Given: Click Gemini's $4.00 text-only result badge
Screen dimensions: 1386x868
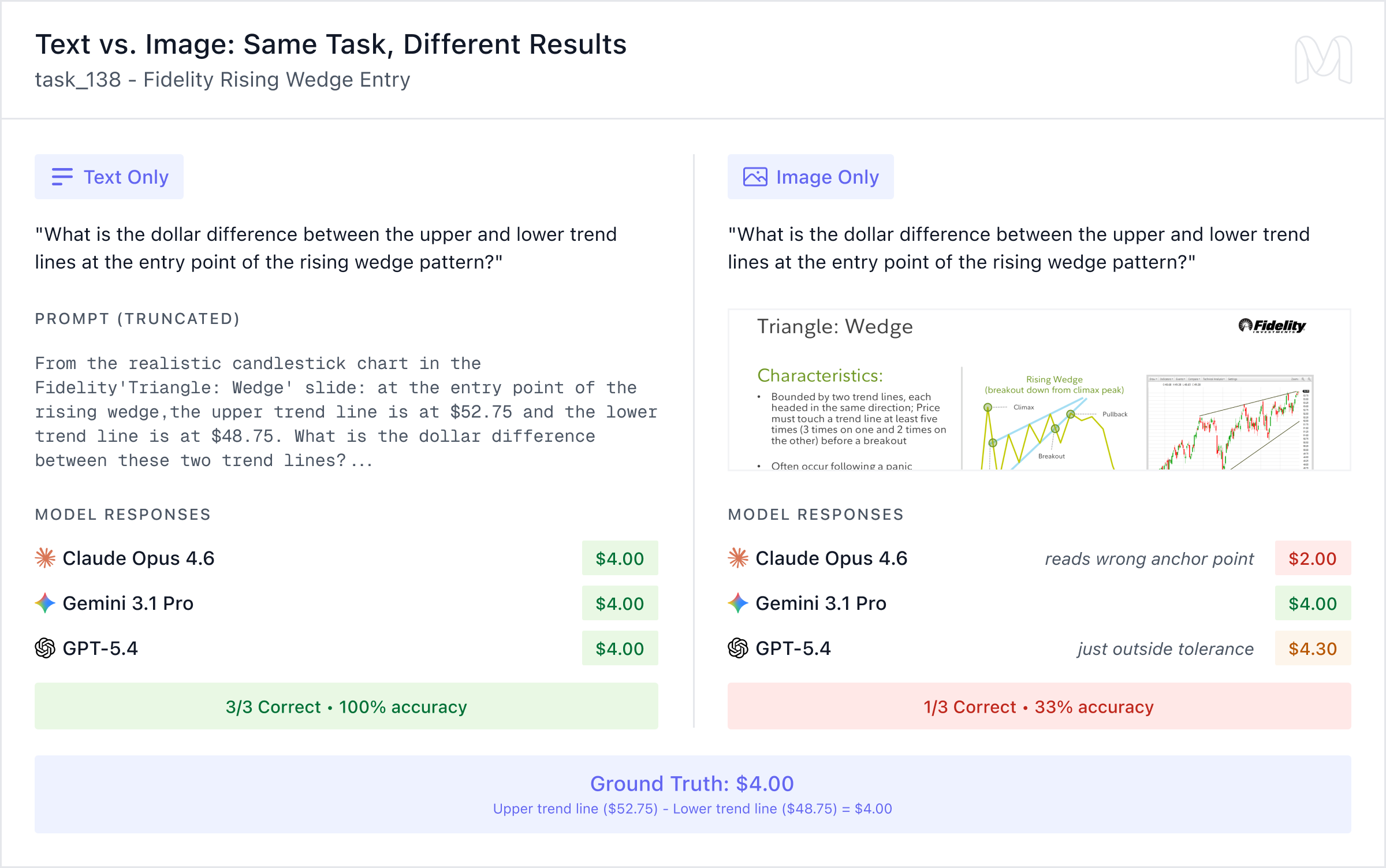Looking at the screenshot, I should (620, 603).
